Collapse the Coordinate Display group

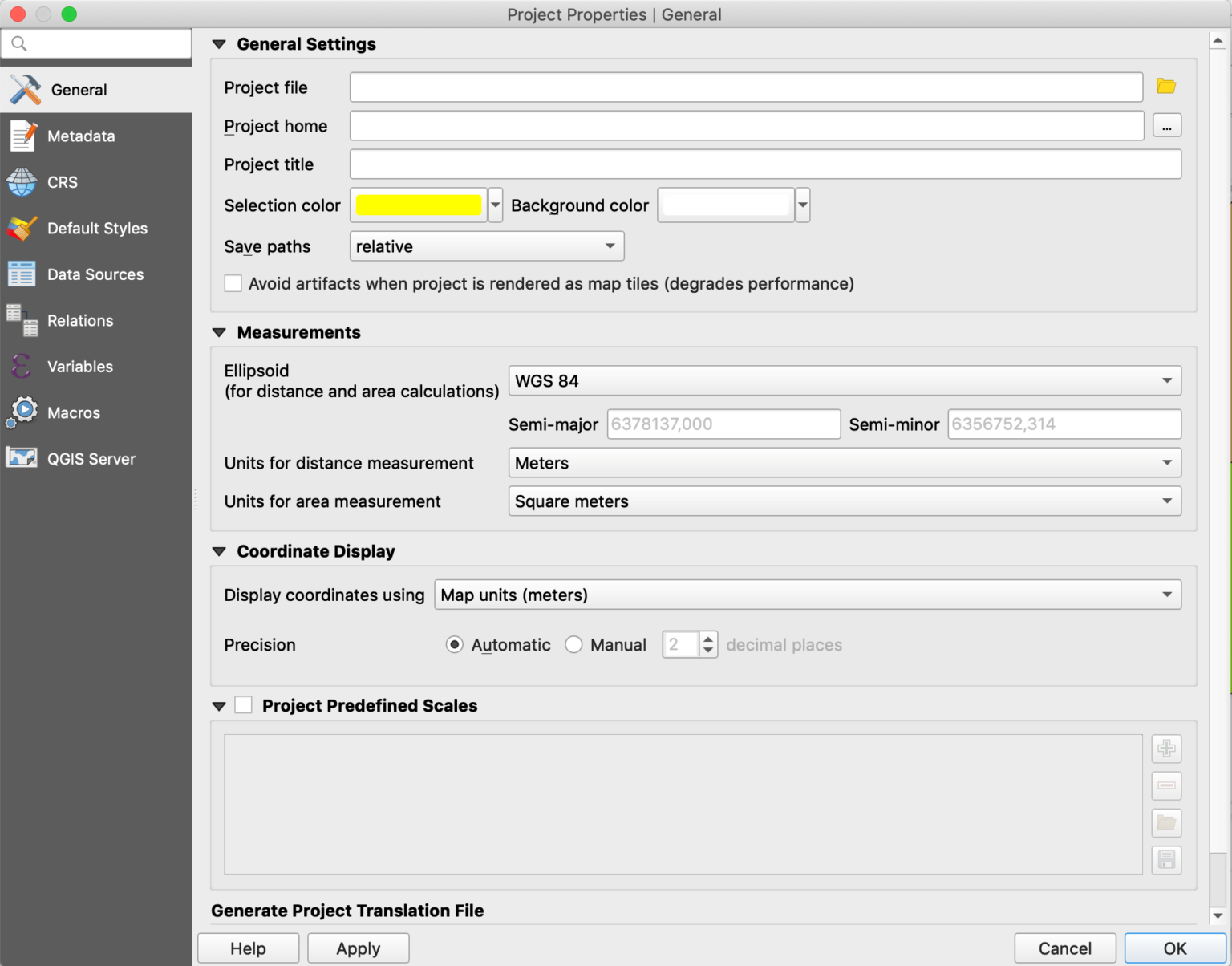[x=219, y=552]
